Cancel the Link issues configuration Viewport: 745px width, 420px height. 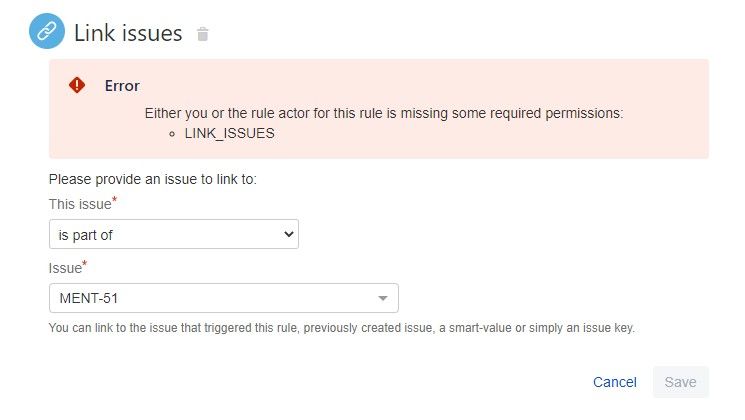(615, 382)
